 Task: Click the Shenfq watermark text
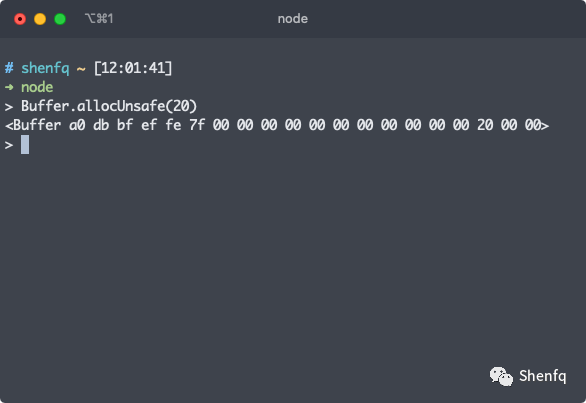(543, 376)
